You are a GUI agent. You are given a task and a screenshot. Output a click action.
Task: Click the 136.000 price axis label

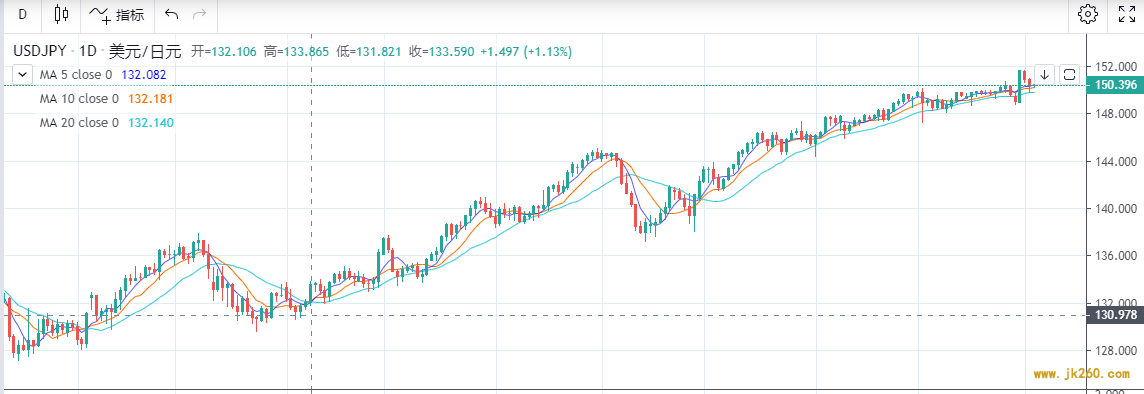[1116, 256]
